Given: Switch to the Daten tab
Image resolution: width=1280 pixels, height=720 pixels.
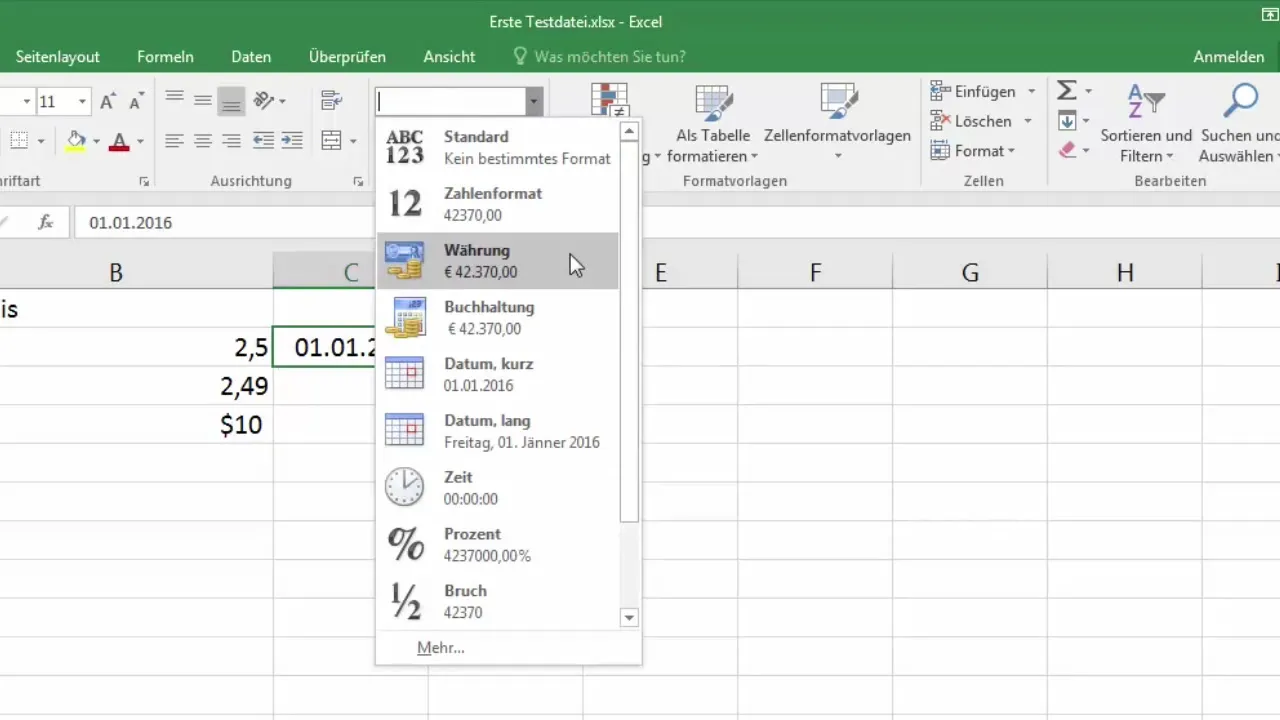Looking at the screenshot, I should (251, 57).
